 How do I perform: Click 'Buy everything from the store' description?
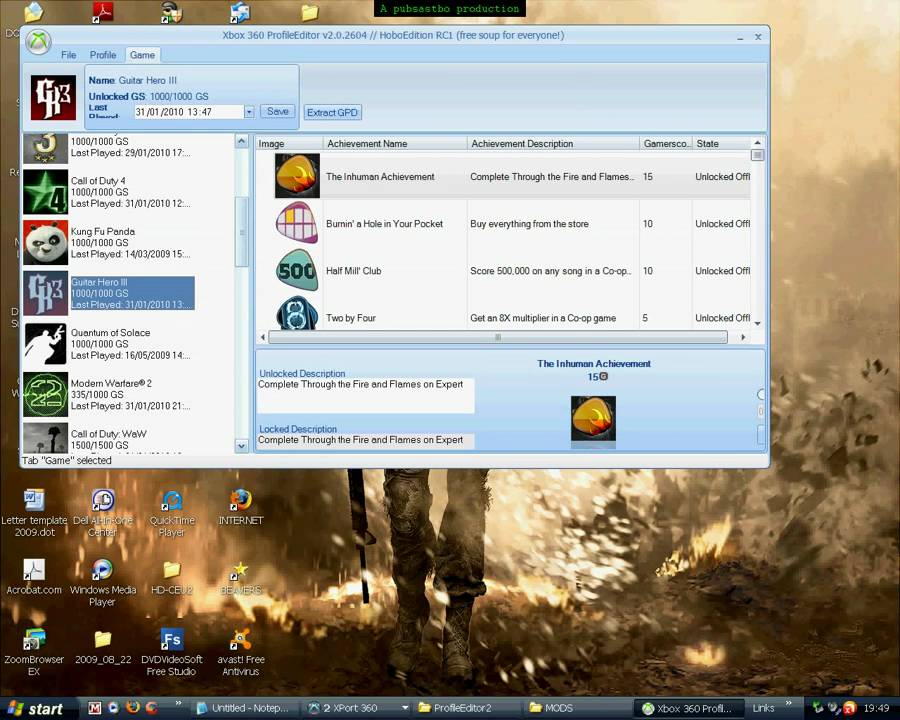tap(529, 224)
